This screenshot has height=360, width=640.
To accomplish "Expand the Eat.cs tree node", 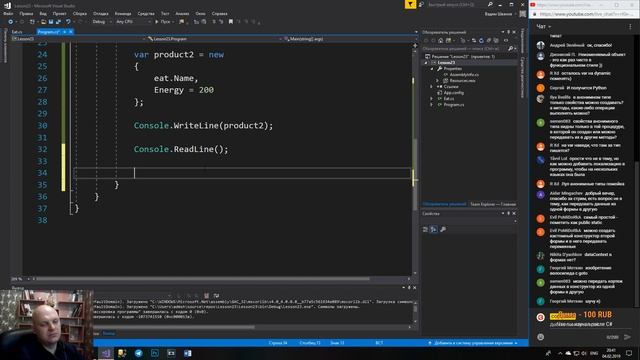I will click(432, 98).
